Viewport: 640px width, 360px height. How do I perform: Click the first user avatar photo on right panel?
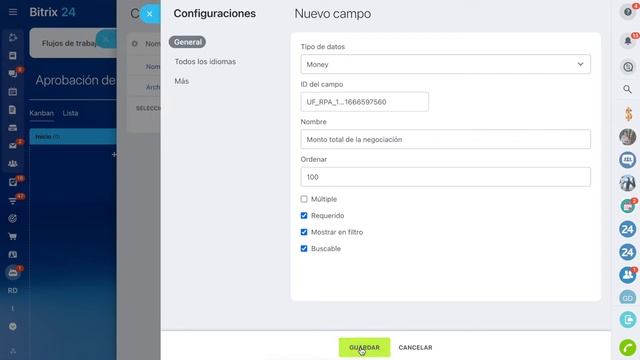[x=628, y=137]
